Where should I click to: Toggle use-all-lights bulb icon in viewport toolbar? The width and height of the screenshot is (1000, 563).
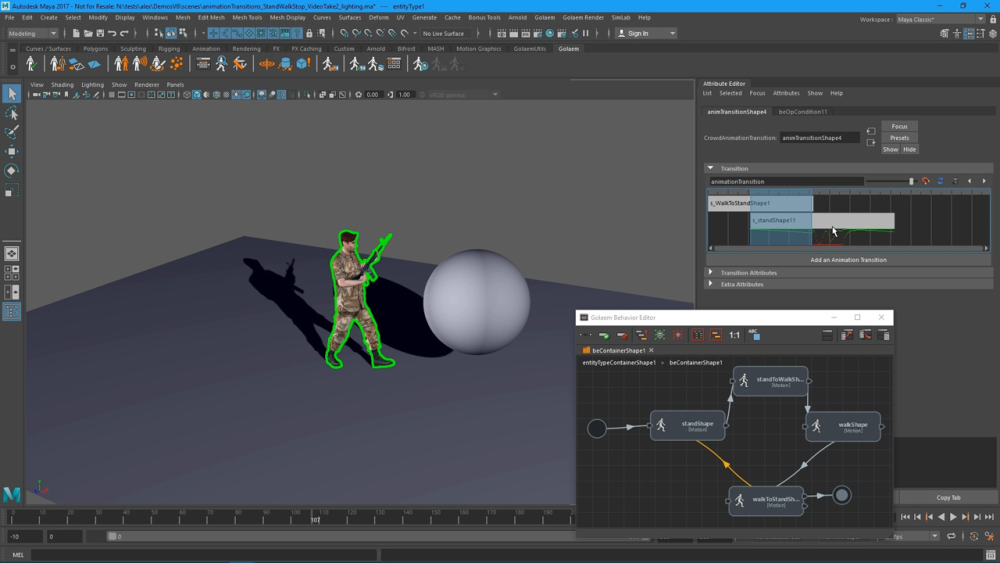236,94
